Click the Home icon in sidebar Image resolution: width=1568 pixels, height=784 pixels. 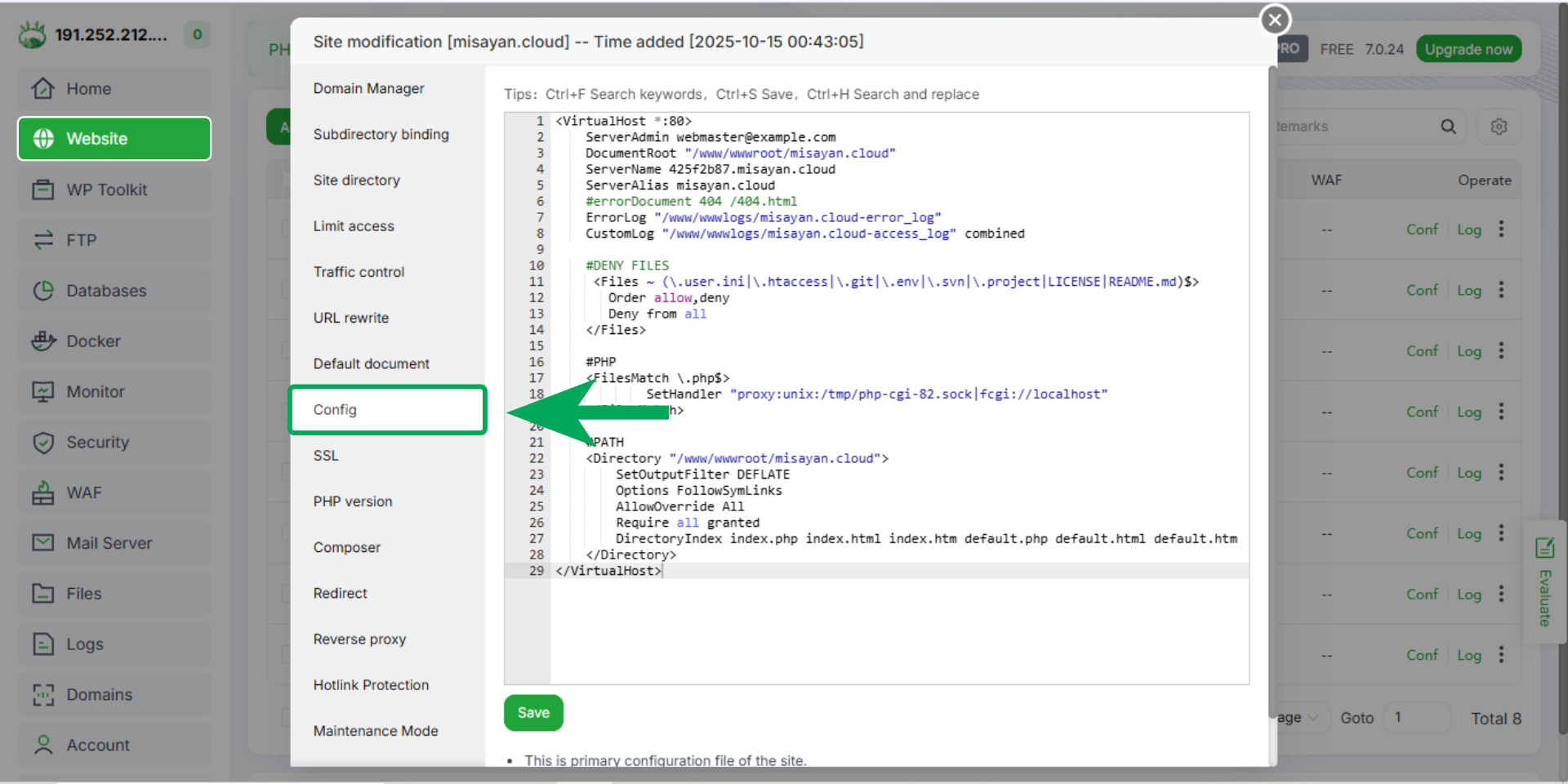point(43,88)
